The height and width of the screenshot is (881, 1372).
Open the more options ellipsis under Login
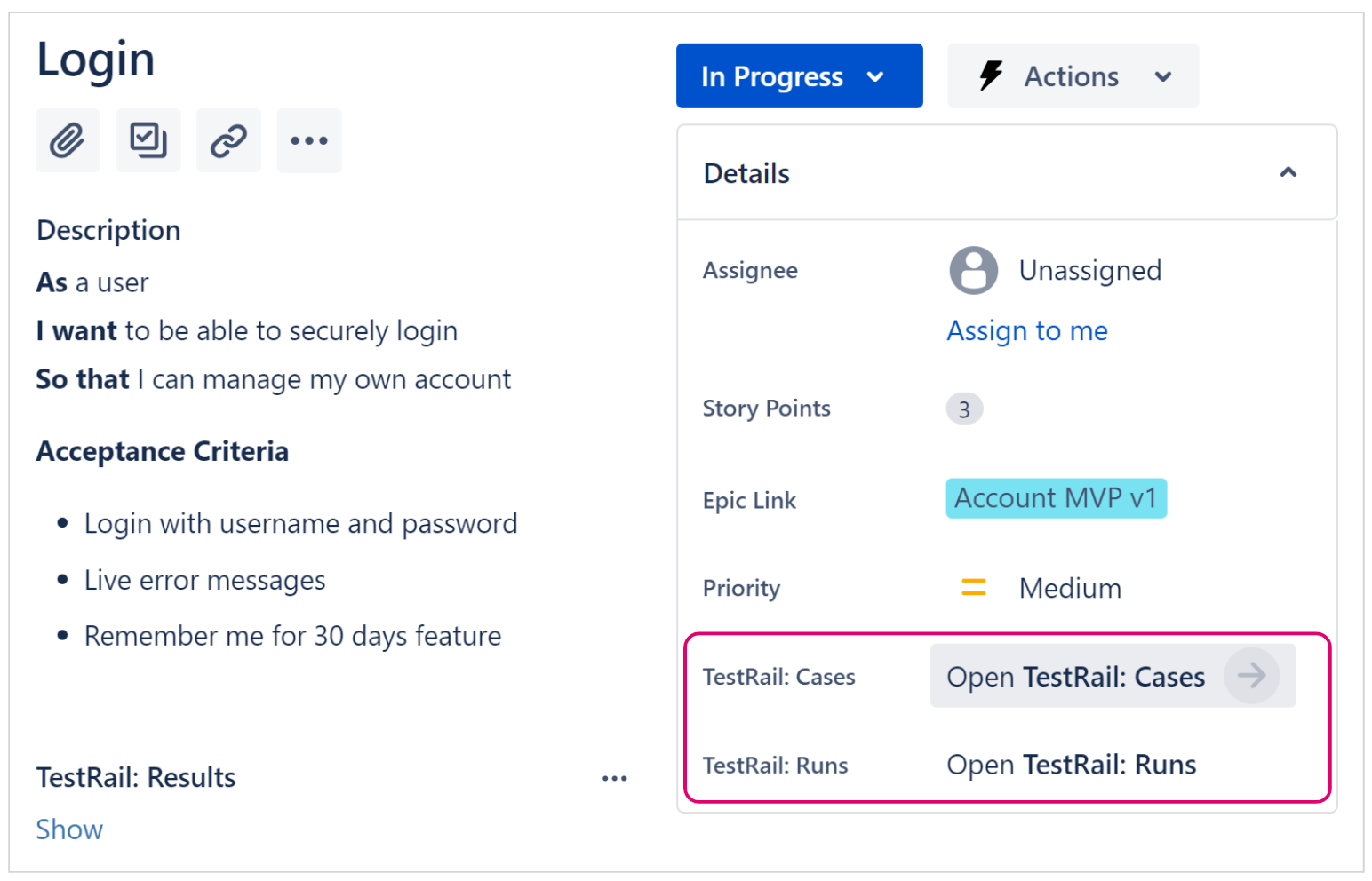tap(309, 140)
